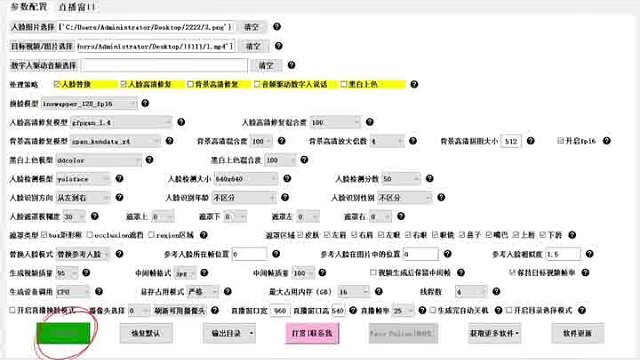Viewport: 640px width, 360px height.
Task: Open the 显存占用模式 严格 dropdown
Action: pyautogui.click(x=202, y=291)
